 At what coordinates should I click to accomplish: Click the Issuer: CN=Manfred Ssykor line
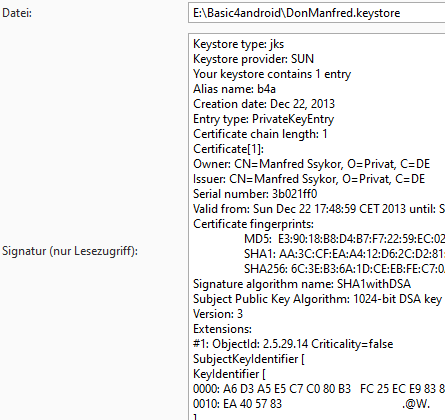(x=309, y=179)
